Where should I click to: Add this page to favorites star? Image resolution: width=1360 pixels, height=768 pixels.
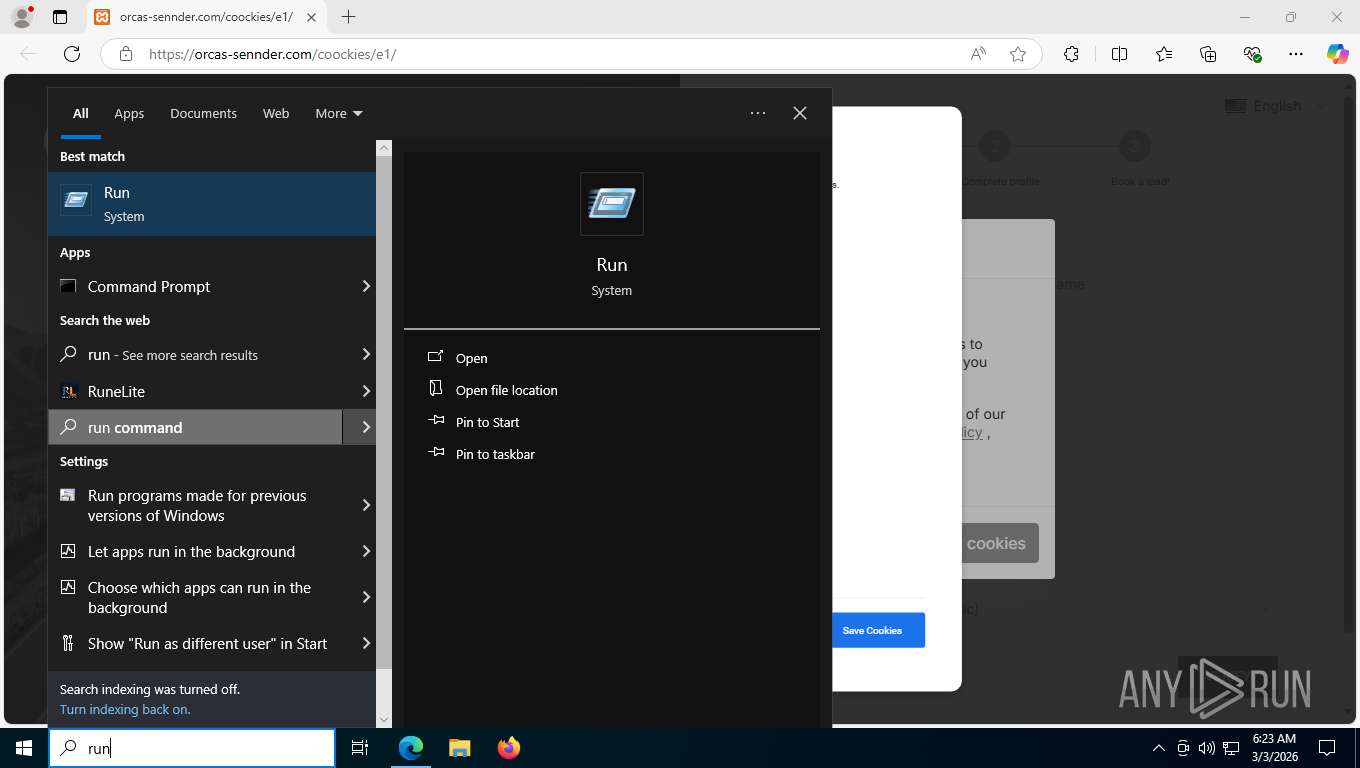pyautogui.click(x=1018, y=54)
